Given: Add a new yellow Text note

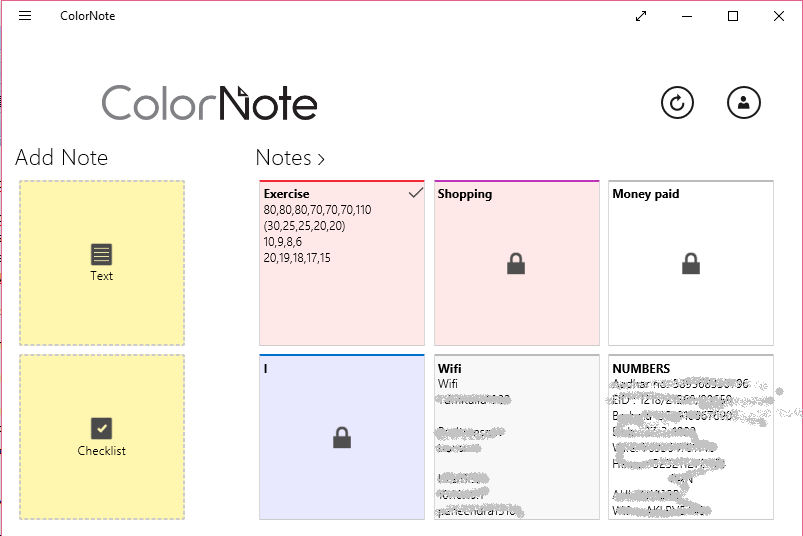Looking at the screenshot, I should click(x=102, y=263).
